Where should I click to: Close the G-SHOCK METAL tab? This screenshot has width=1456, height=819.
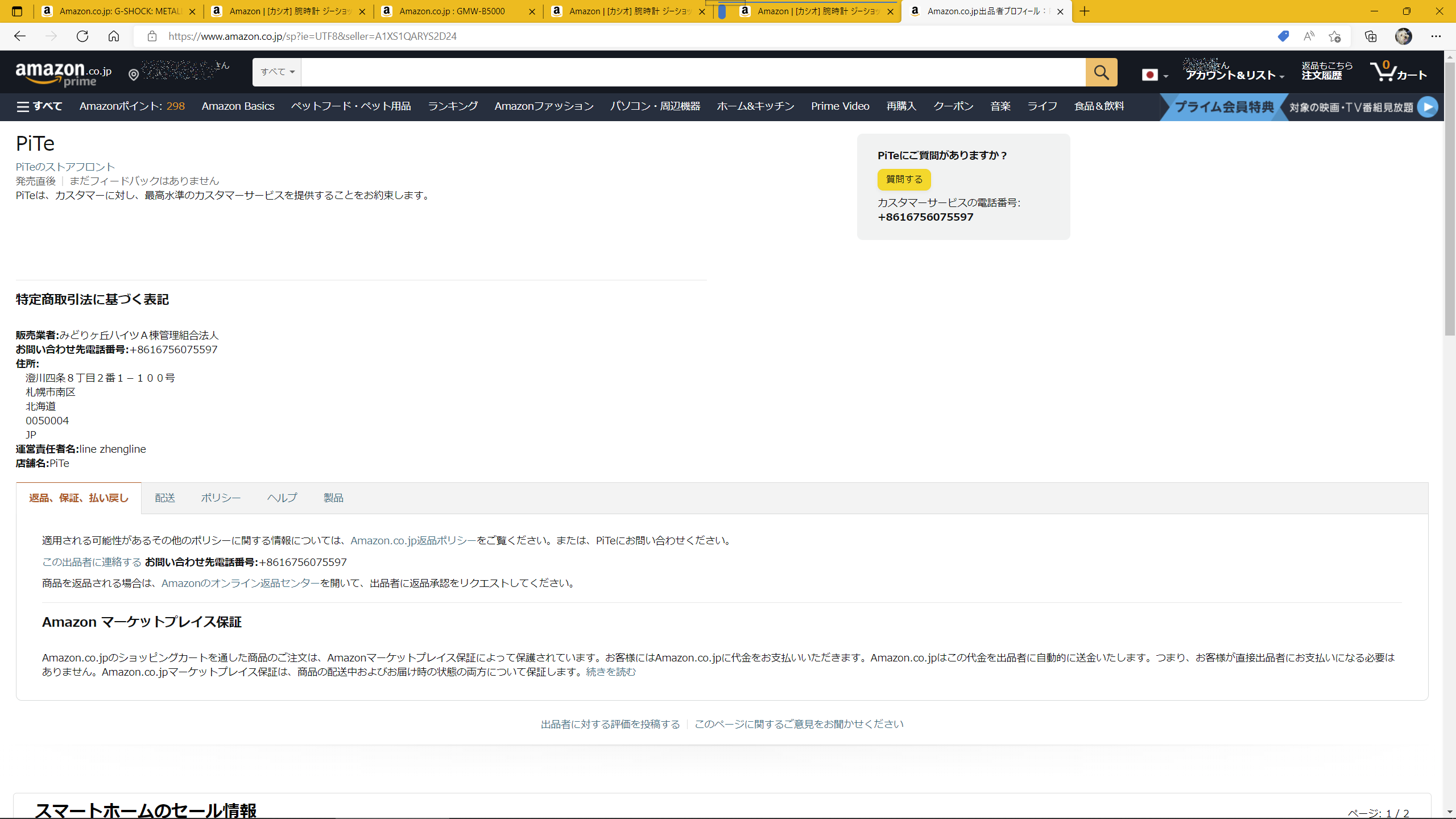(192, 11)
